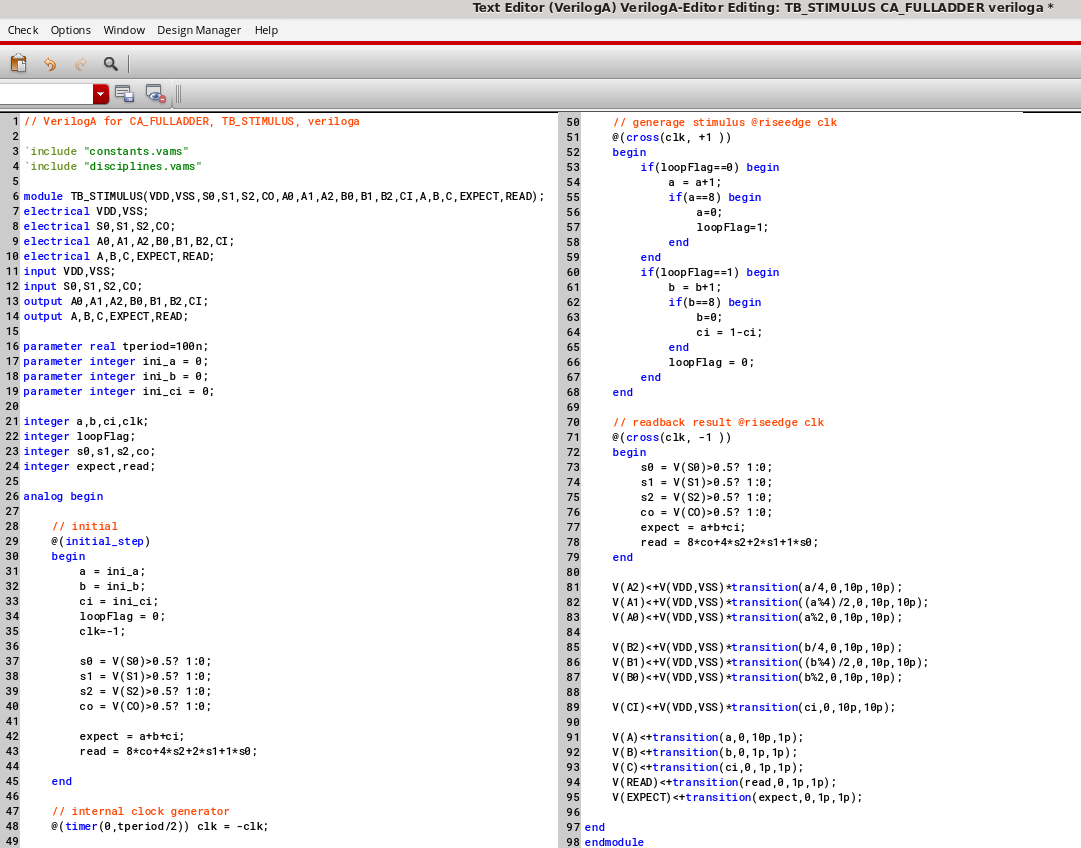Click the endmodule keyword at line 98
Image resolution: width=1081 pixels, height=848 pixels.
(614, 842)
